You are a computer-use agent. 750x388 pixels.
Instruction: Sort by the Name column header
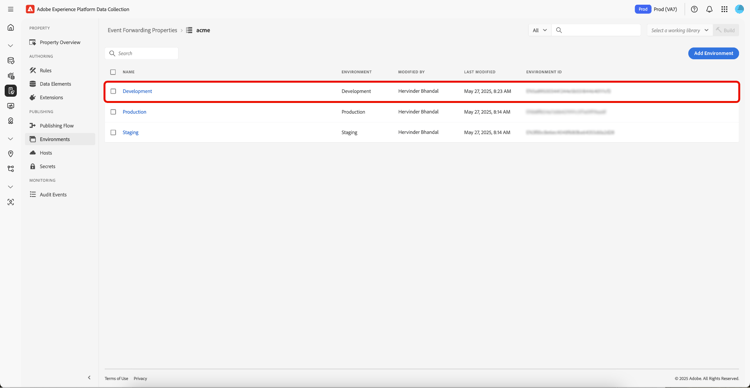[x=129, y=72]
